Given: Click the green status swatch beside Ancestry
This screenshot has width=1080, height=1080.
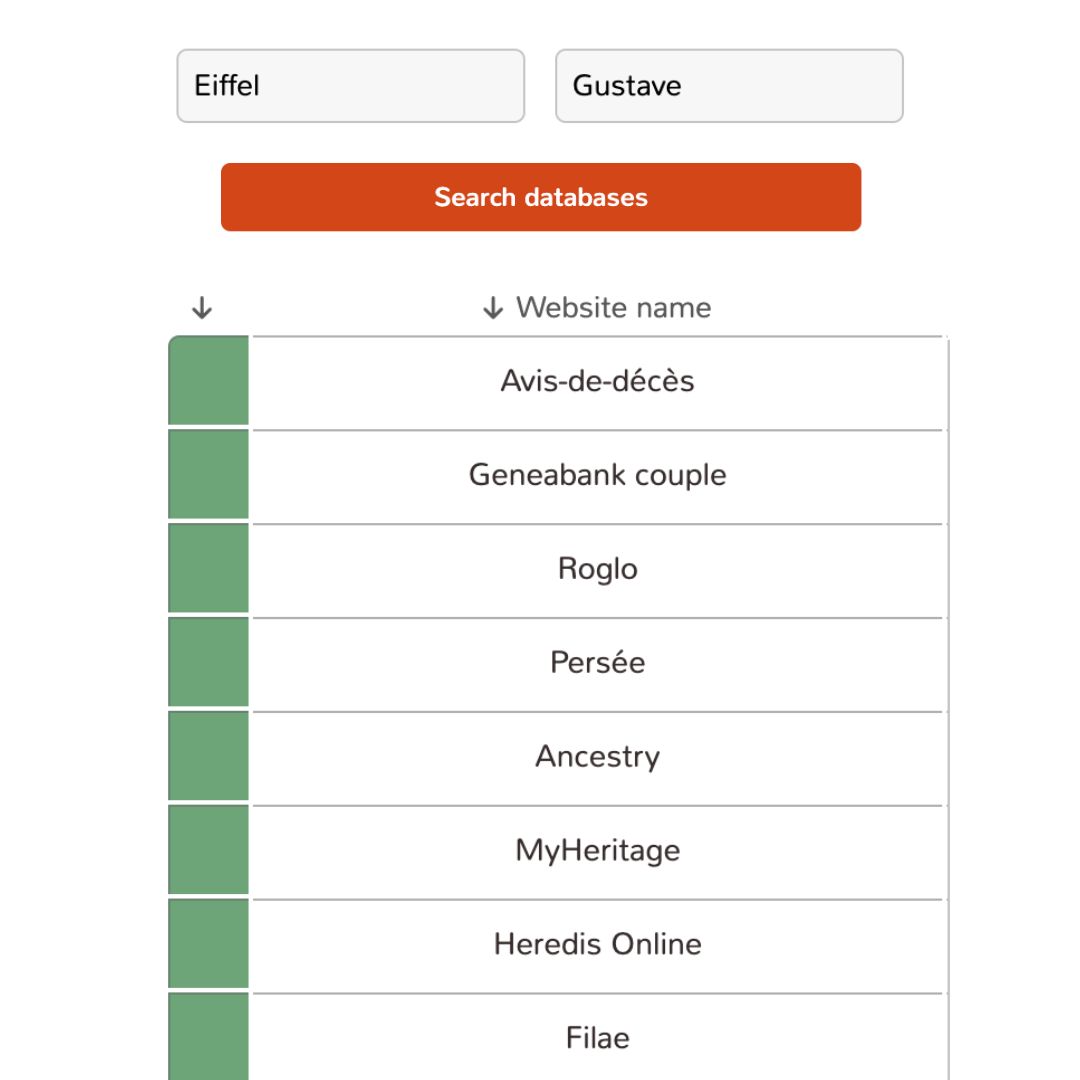Looking at the screenshot, I should point(209,756).
